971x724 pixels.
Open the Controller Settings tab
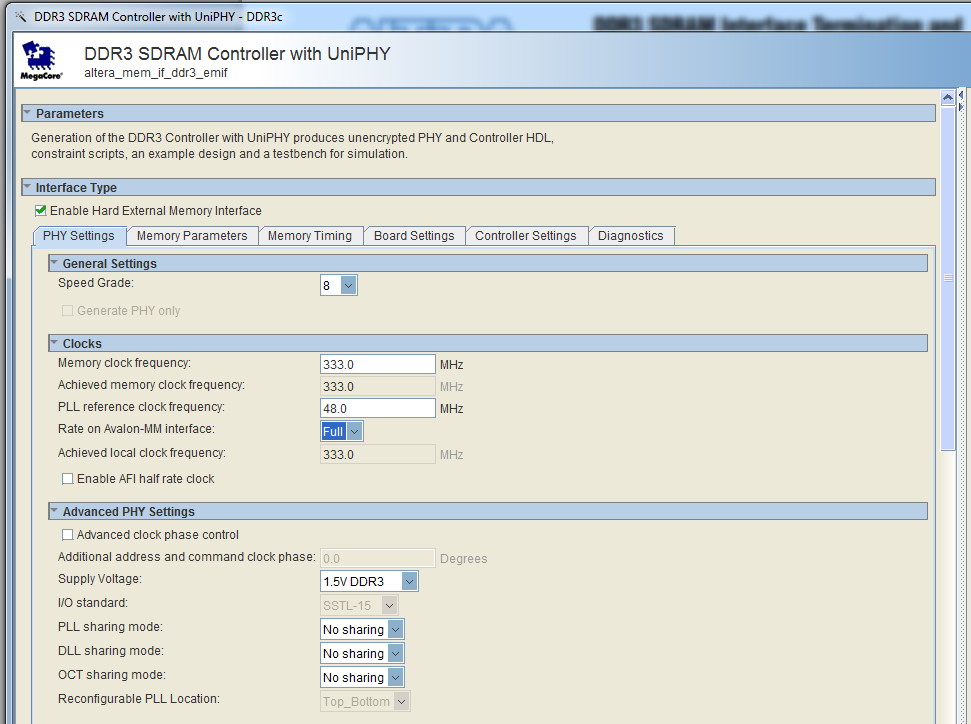[x=526, y=236]
